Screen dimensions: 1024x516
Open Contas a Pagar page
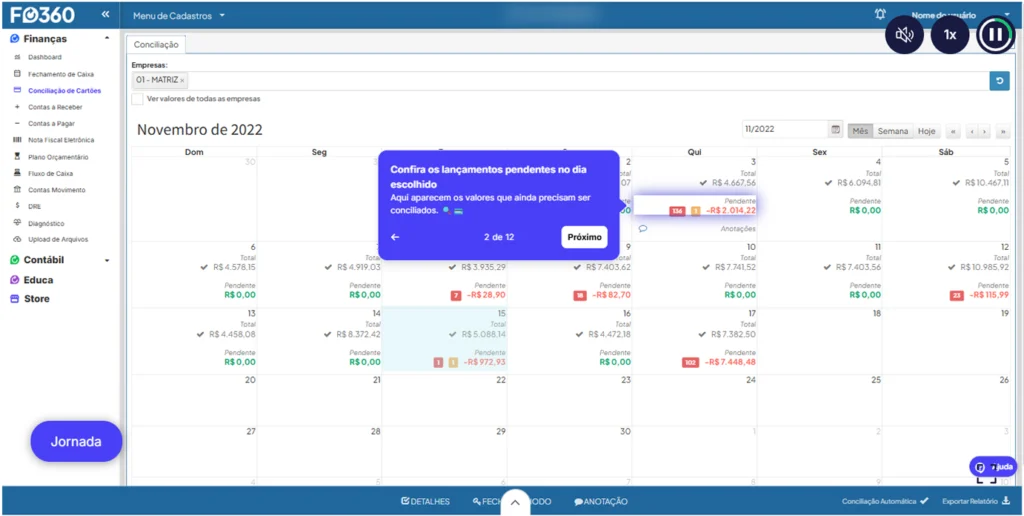pos(51,123)
